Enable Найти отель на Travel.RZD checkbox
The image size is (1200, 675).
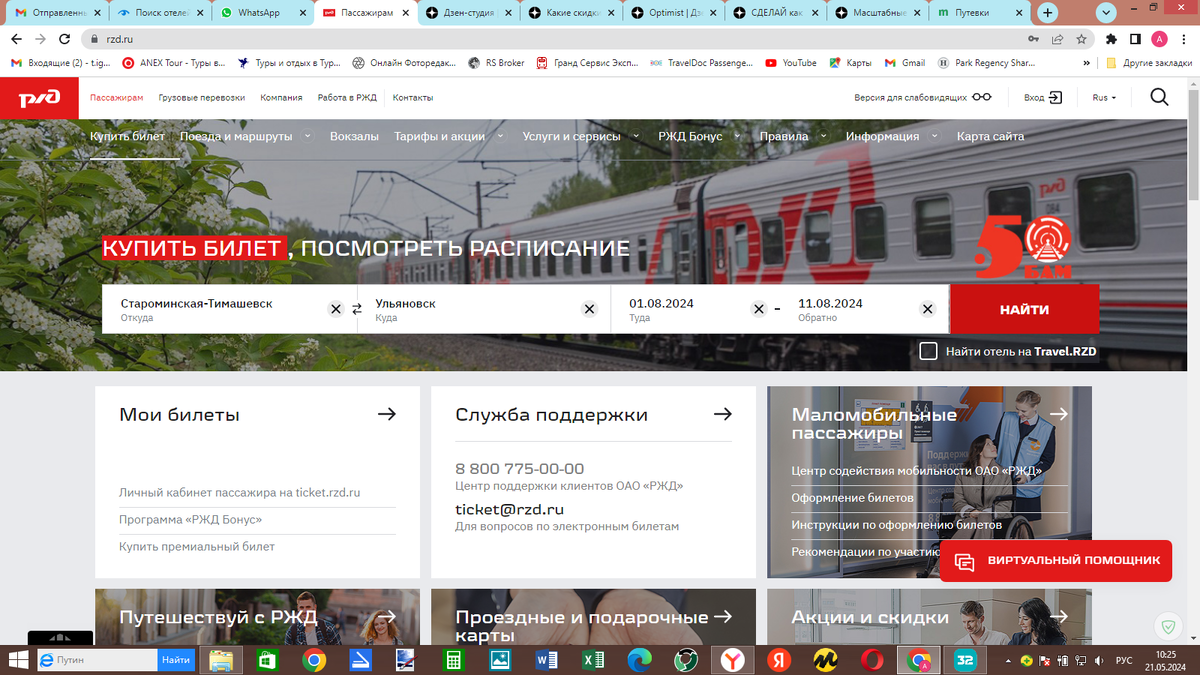coord(928,351)
